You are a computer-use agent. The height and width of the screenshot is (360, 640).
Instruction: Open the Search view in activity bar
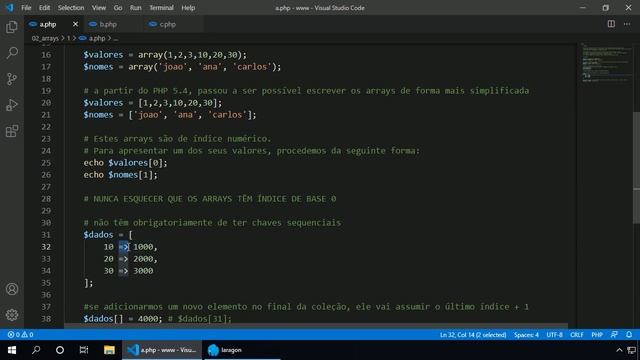point(12,53)
